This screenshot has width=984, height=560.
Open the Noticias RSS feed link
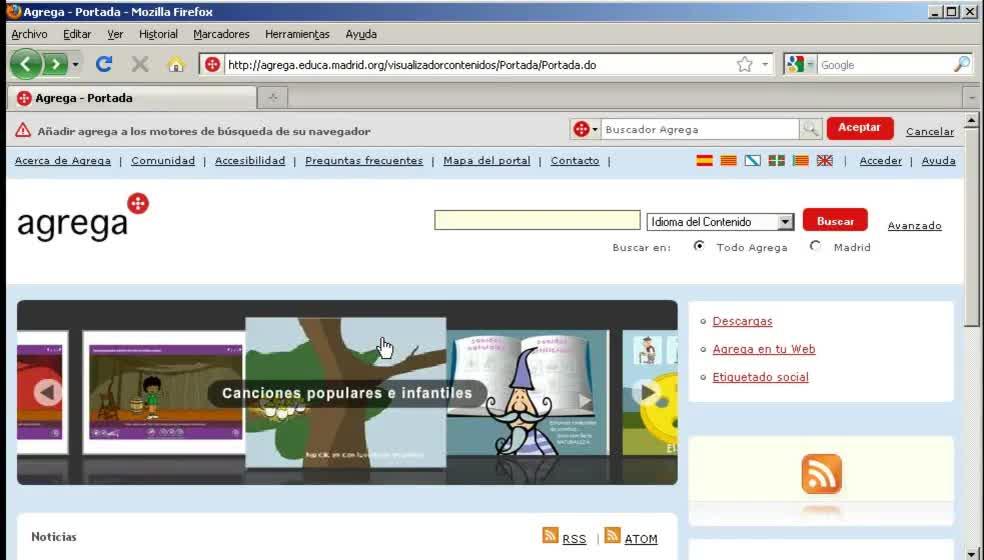pyautogui.click(x=574, y=539)
